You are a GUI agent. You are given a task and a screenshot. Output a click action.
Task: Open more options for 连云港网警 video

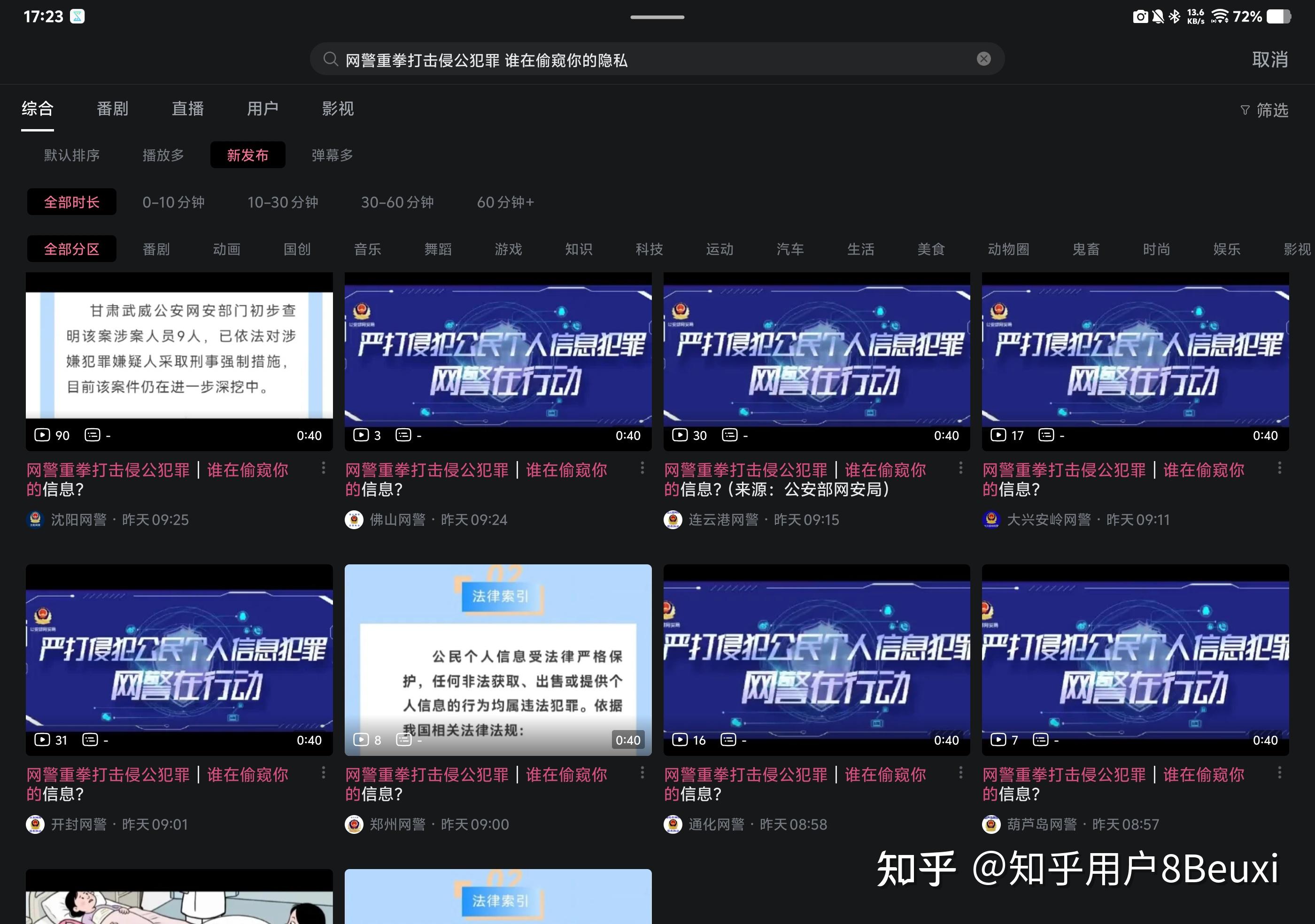(x=960, y=468)
